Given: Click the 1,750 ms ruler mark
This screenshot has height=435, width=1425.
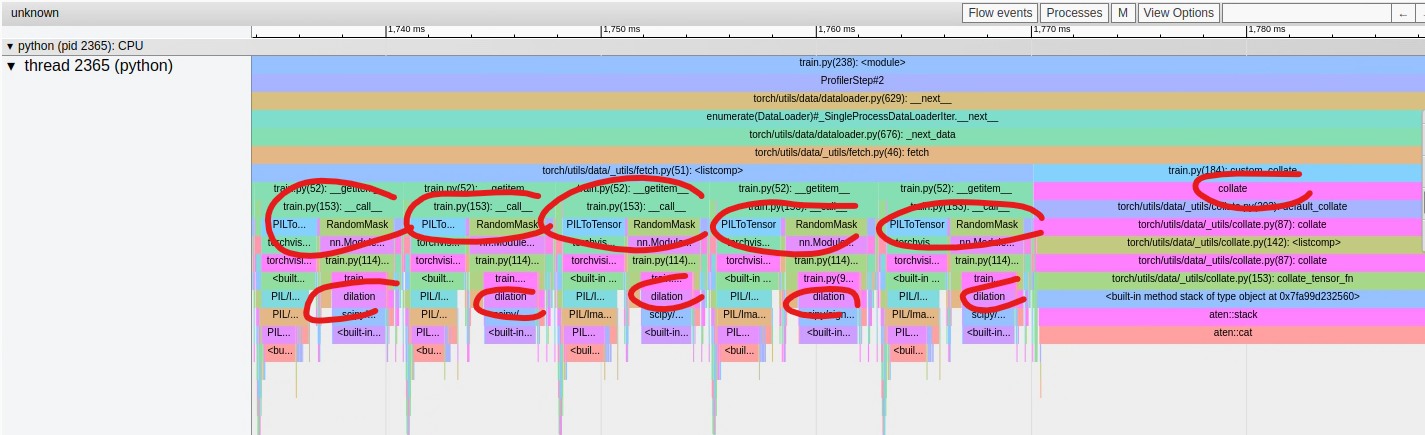Looking at the screenshot, I should (621, 30).
